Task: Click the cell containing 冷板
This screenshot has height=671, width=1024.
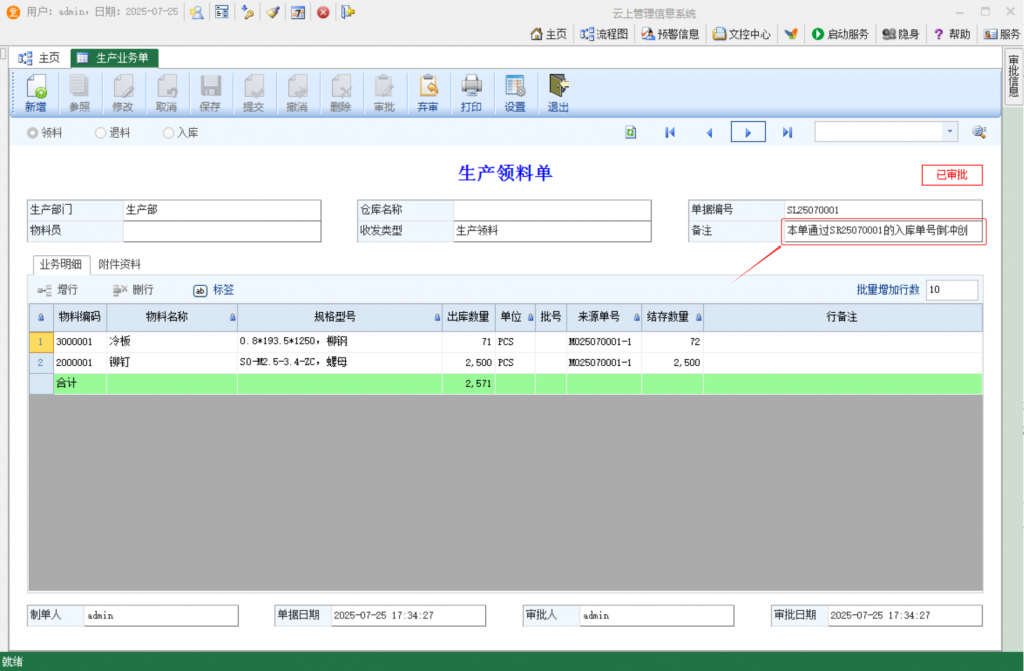Action: [172, 342]
